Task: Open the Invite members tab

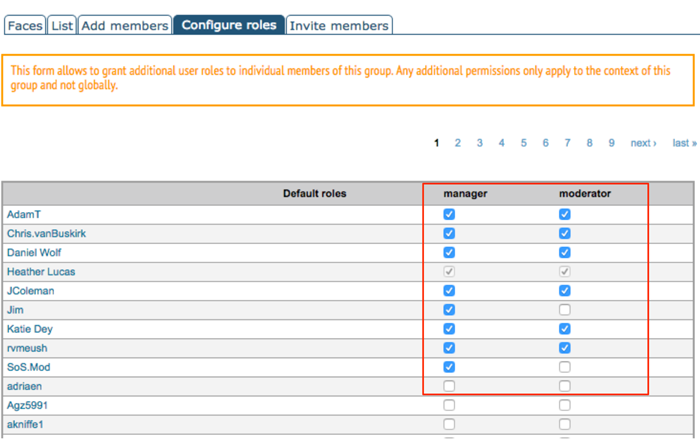Action: [x=338, y=25]
